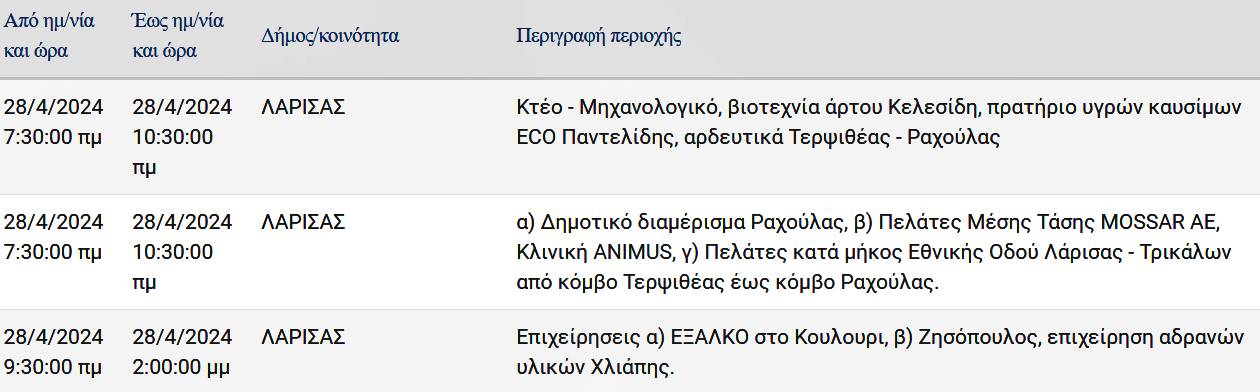Click the 'υλικών Χλιάπης' text line

point(596,367)
